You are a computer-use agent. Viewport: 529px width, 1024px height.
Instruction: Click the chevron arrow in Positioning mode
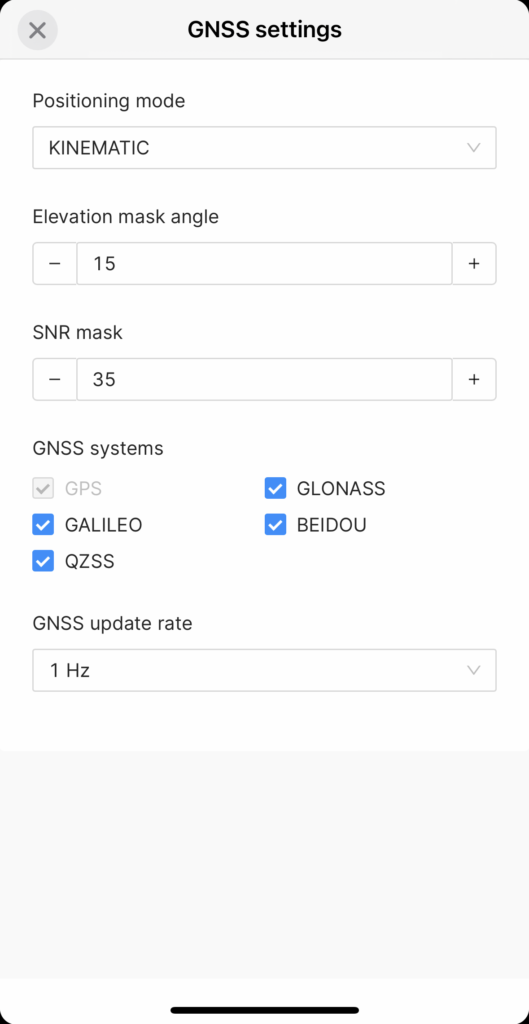(474, 148)
